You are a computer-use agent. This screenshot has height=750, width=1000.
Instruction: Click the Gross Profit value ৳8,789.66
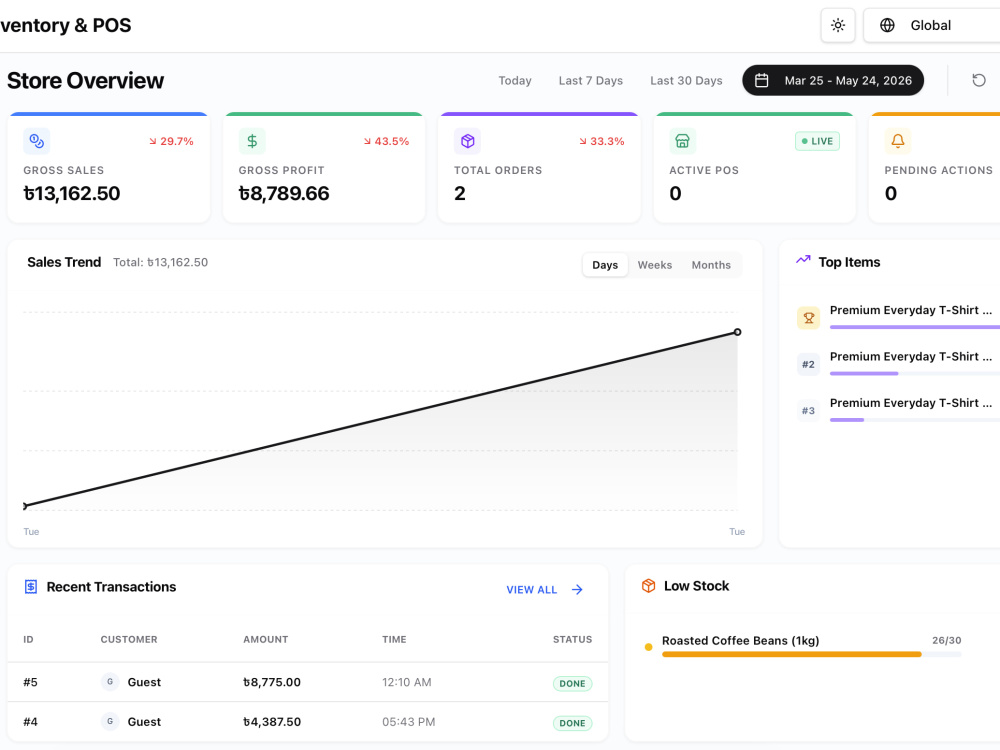[284, 193]
